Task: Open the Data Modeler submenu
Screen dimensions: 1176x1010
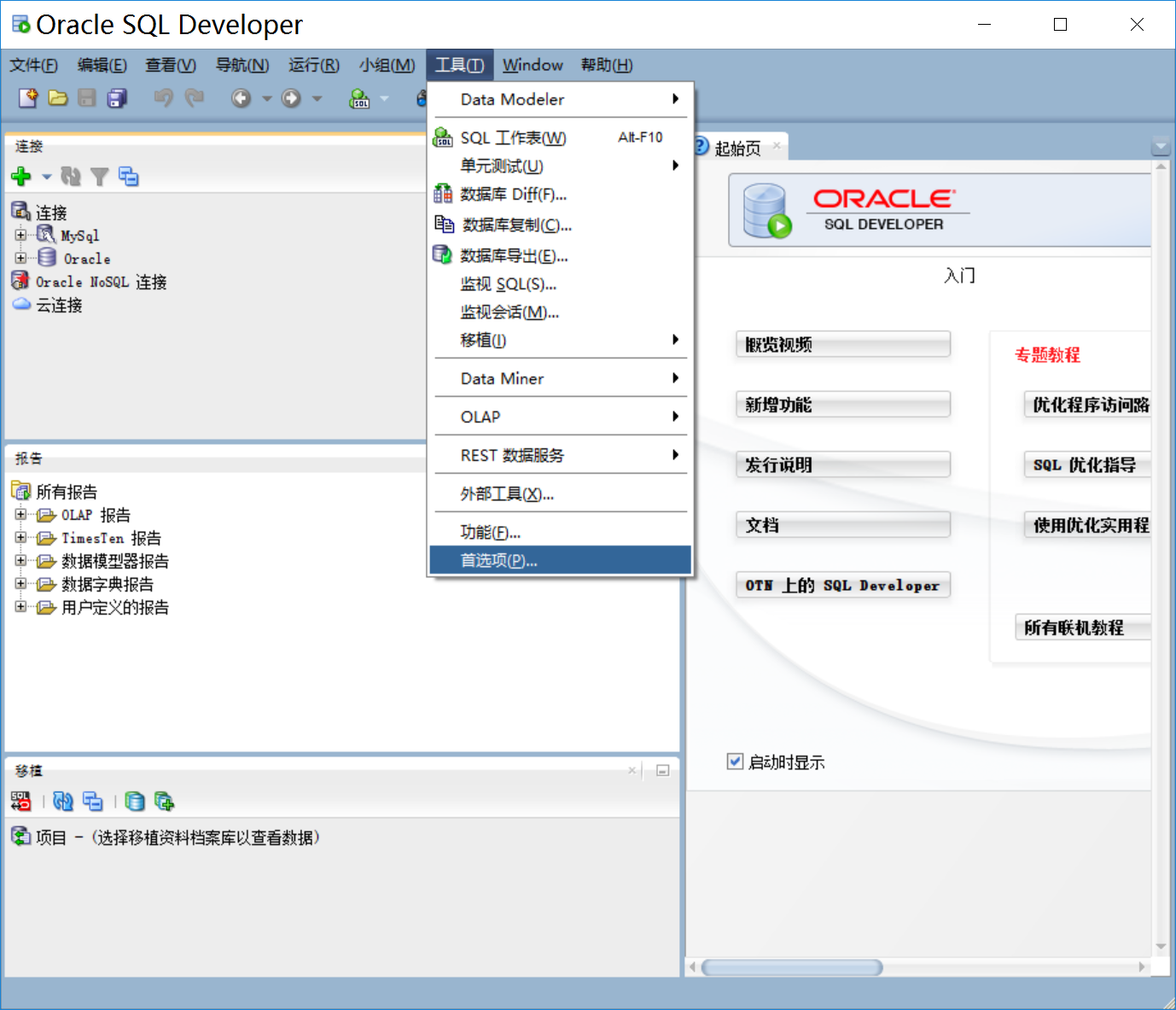Action: (561, 99)
